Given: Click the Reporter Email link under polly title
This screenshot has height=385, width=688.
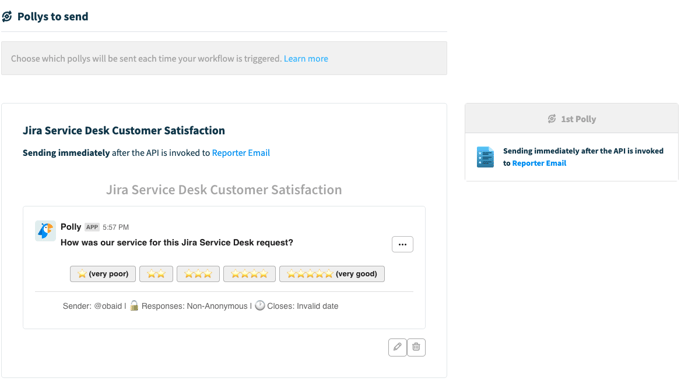Looking at the screenshot, I should (241, 153).
